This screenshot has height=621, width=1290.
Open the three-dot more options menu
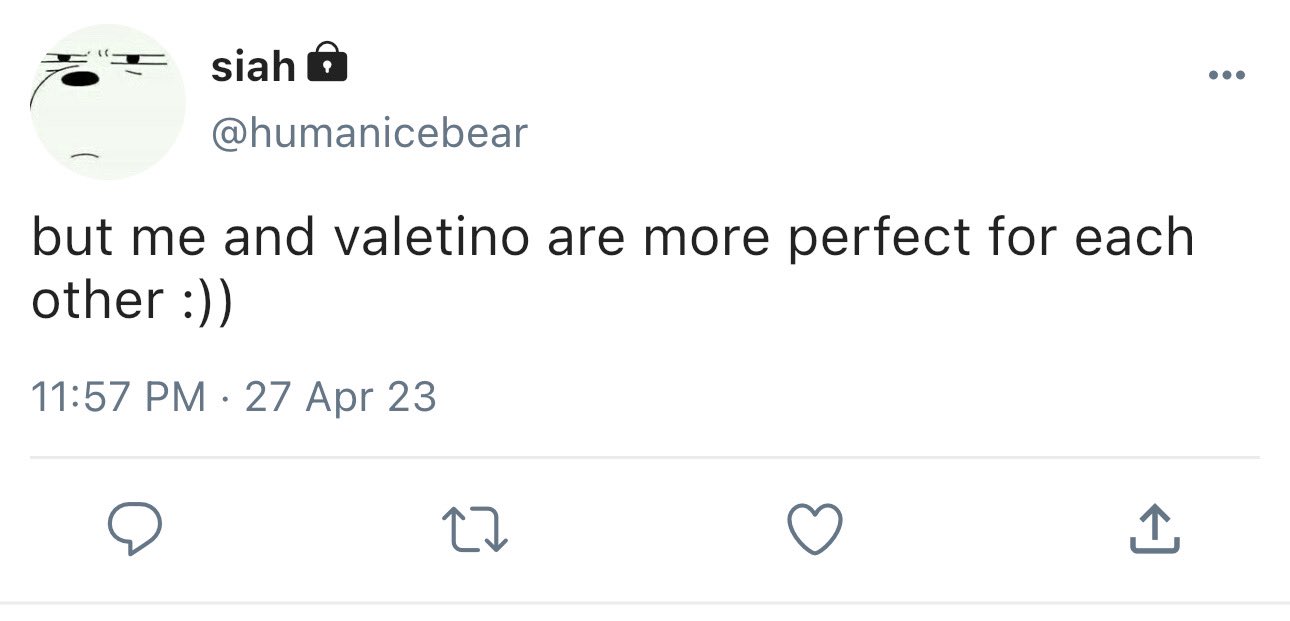point(1227,75)
